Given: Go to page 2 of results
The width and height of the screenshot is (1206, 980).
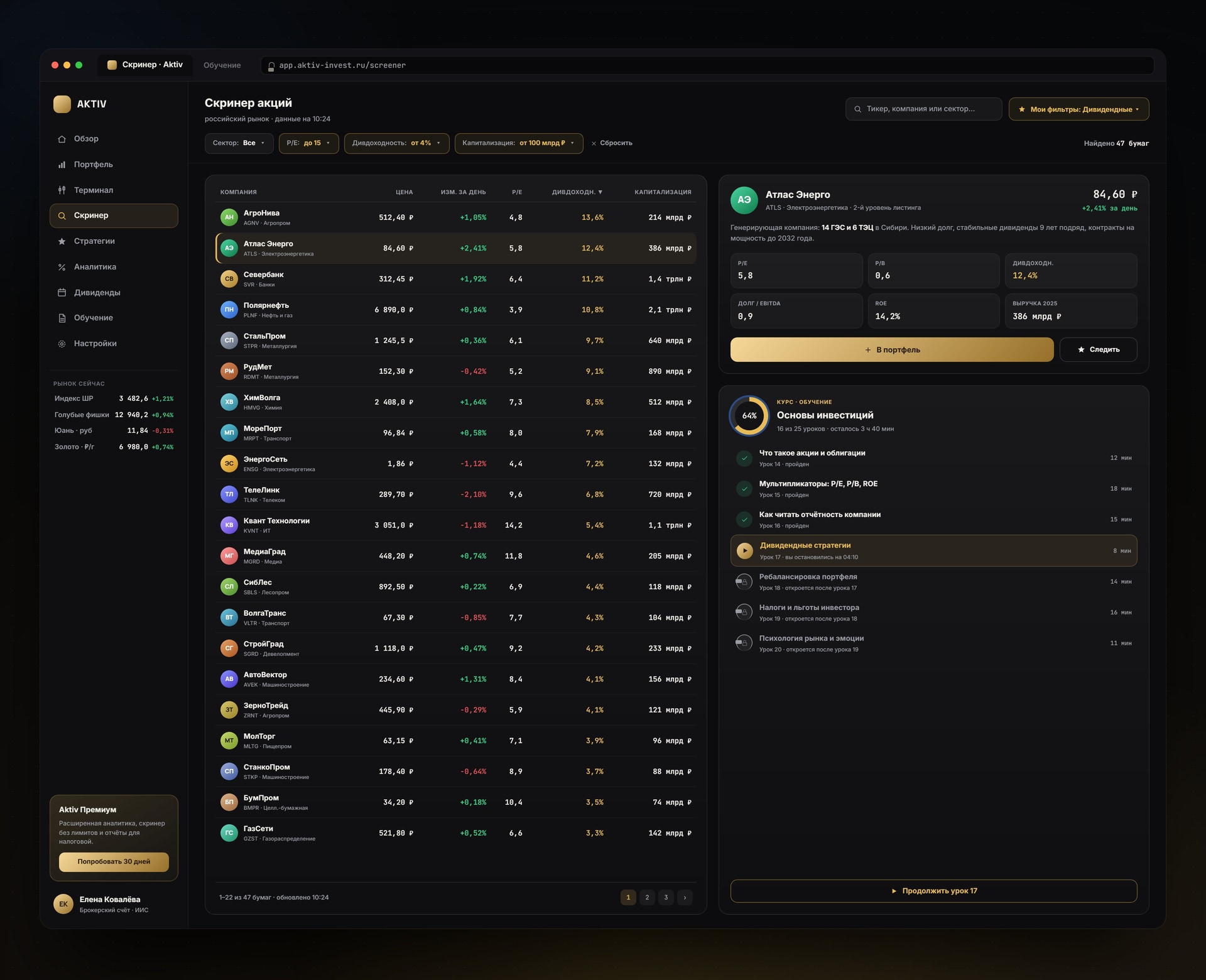Looking at the screenshot, I should pyautogui.click(x=647, y=897).
